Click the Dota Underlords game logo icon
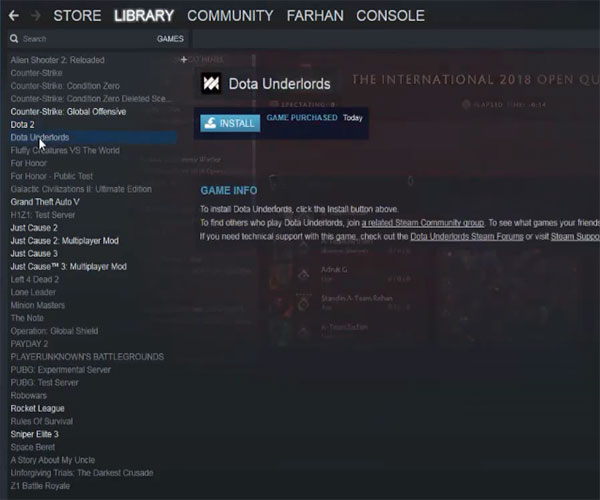This screenshot has width=600, height=500. point(211,83)
